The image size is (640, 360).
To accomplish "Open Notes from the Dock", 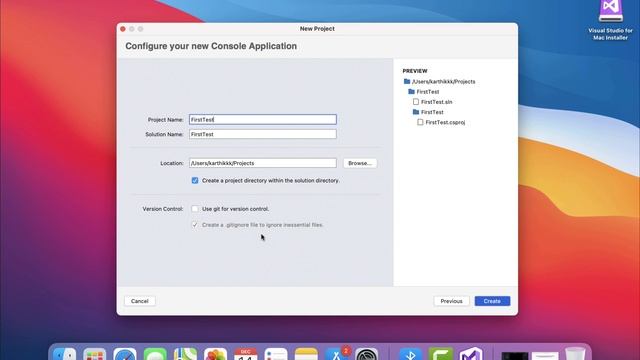I will [306, 354].
